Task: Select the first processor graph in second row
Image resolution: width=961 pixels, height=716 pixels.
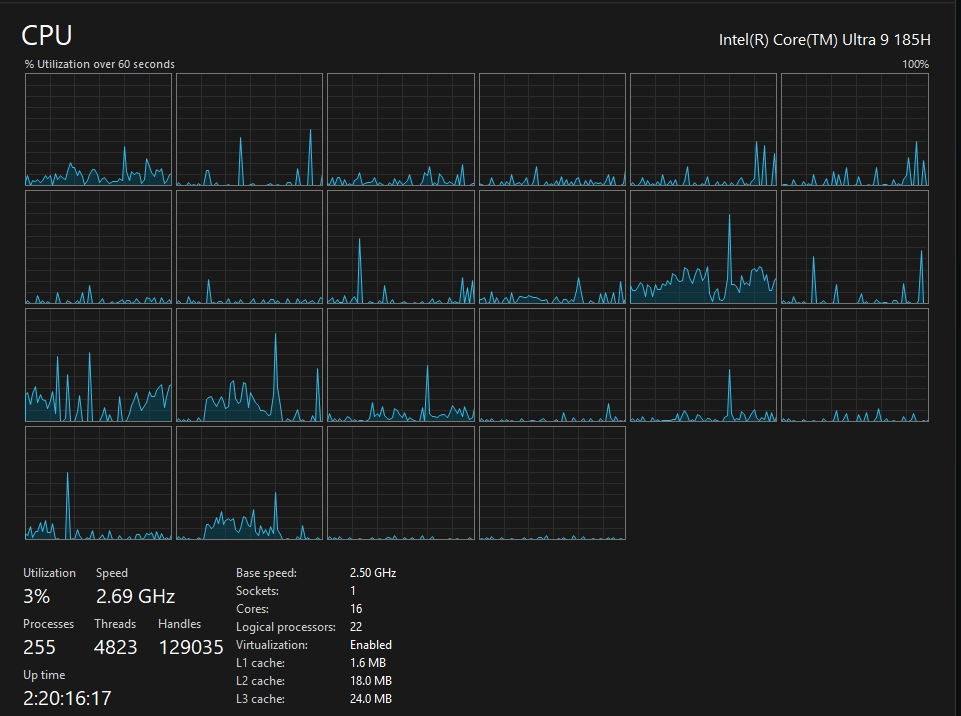Action: click(98, 247)
